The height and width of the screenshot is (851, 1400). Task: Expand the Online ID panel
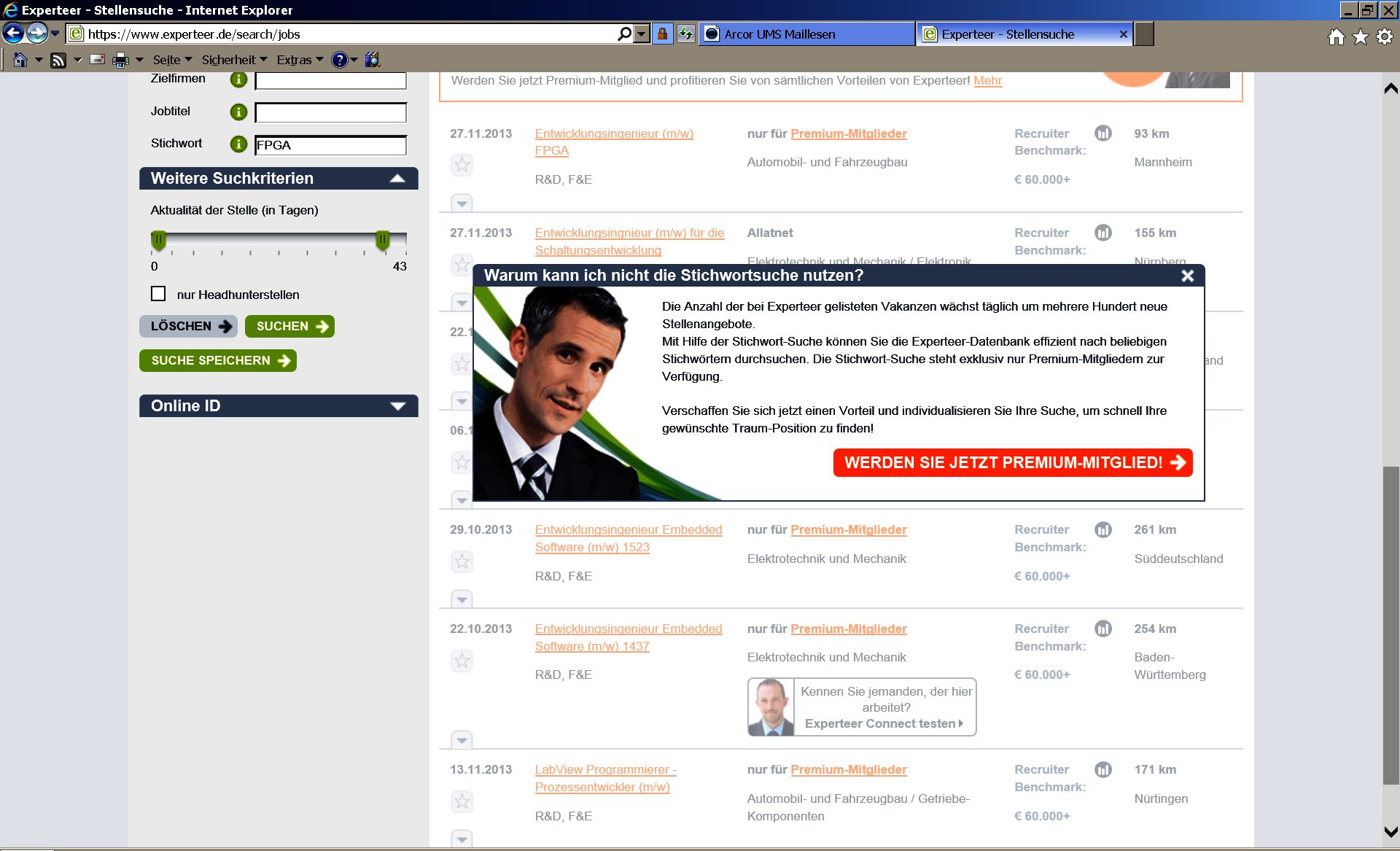click(397, 406)
